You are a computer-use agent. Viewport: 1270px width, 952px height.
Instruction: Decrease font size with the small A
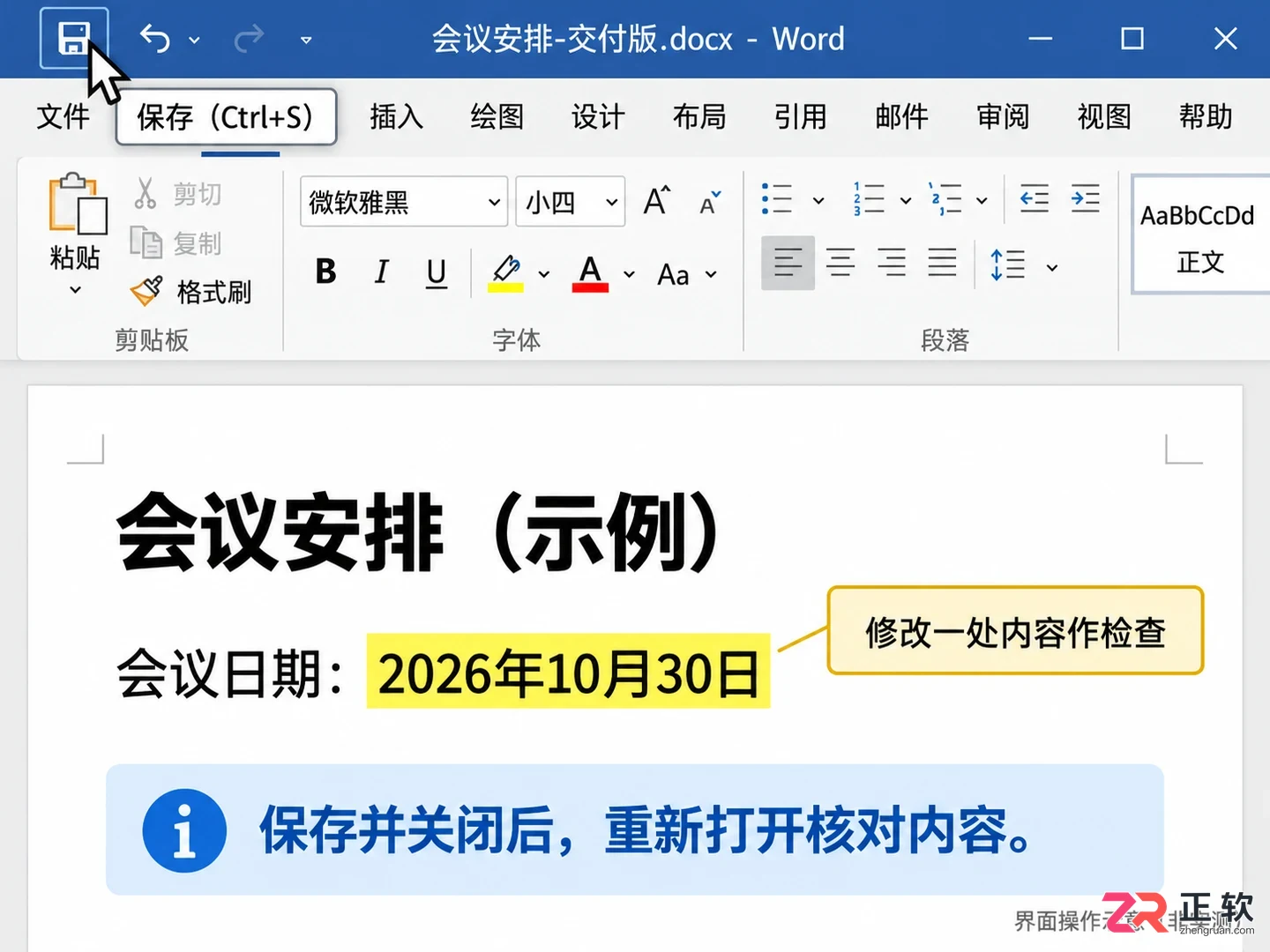[710, 203]
